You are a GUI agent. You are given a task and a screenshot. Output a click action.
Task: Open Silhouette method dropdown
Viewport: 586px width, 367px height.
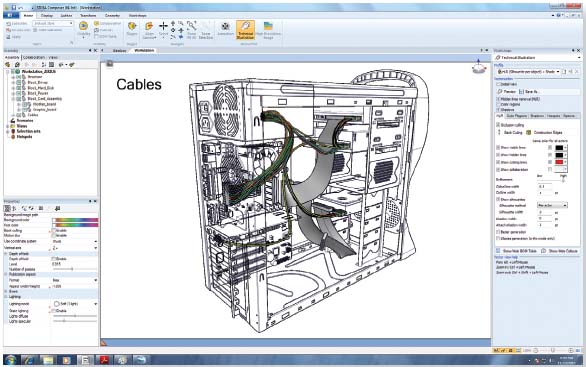(x=552, y=205)
